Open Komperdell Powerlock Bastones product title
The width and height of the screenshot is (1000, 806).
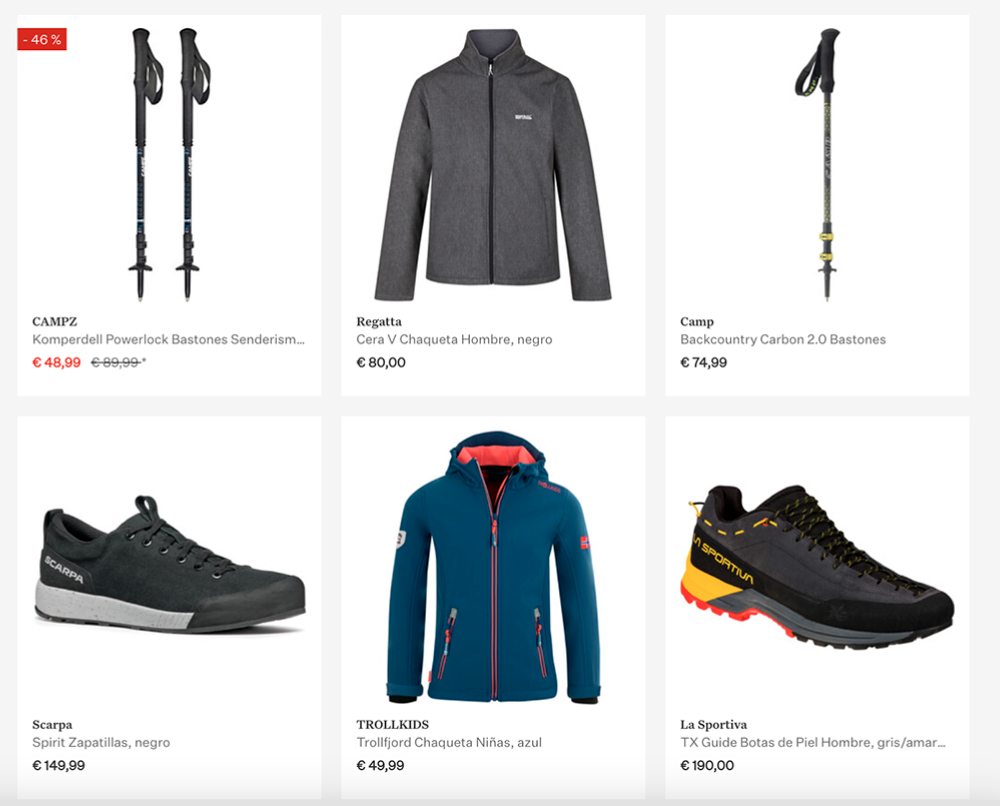point(168,339)
